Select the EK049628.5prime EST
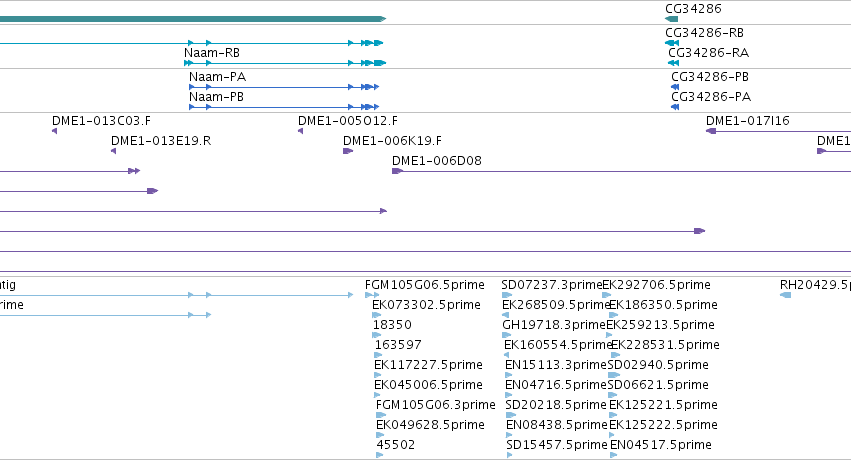The width and height of the screenshot is (851, 460). (x=430, y=425)
